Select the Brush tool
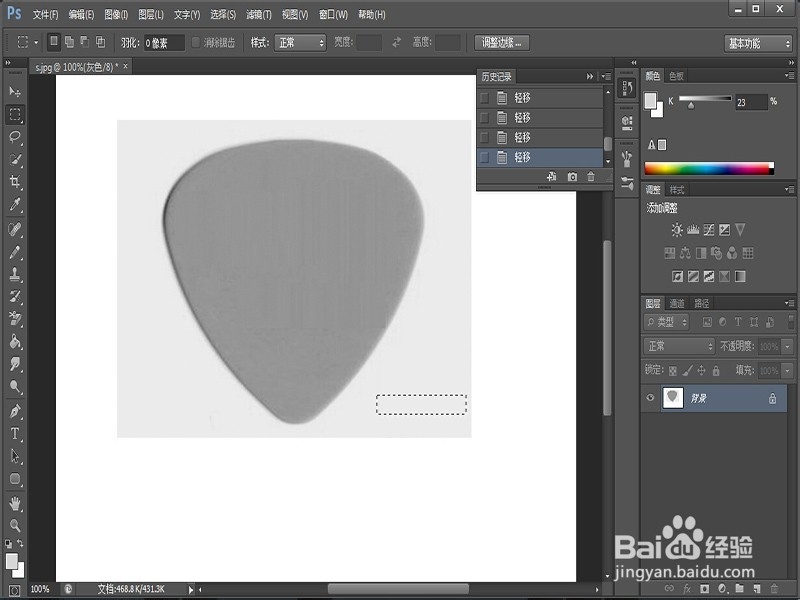The width and height of the screenshot is (800, 600). coord(15,252)
